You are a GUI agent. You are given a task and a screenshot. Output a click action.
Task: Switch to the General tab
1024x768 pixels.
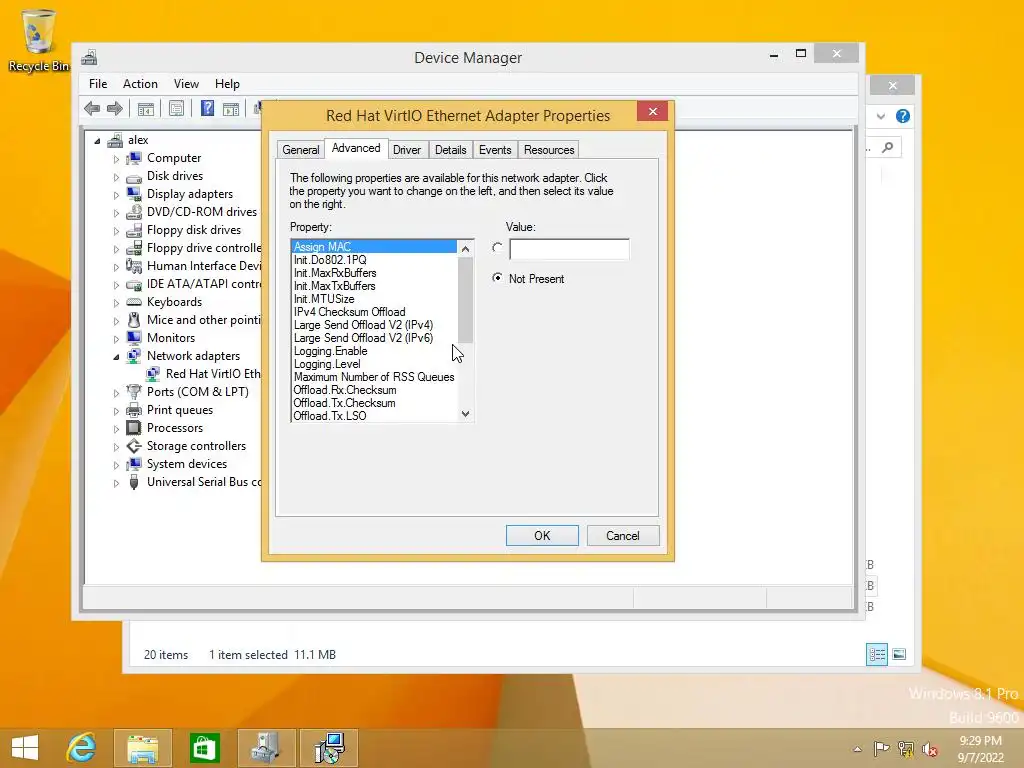[x=300, y=150]
